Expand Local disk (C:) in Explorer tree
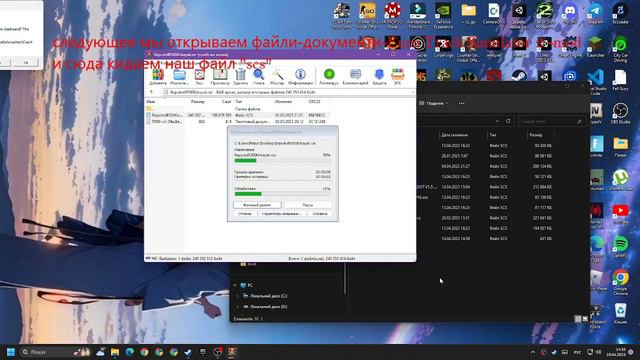Viewport: 640px width, 360px height. point(238,296)
